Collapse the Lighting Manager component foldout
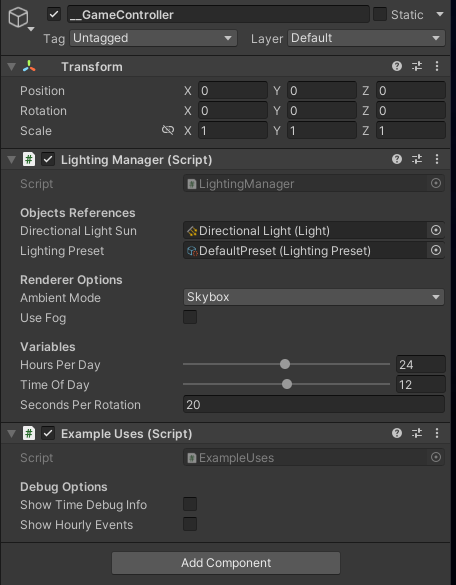The image size is (456, 585). click(12, 160)
